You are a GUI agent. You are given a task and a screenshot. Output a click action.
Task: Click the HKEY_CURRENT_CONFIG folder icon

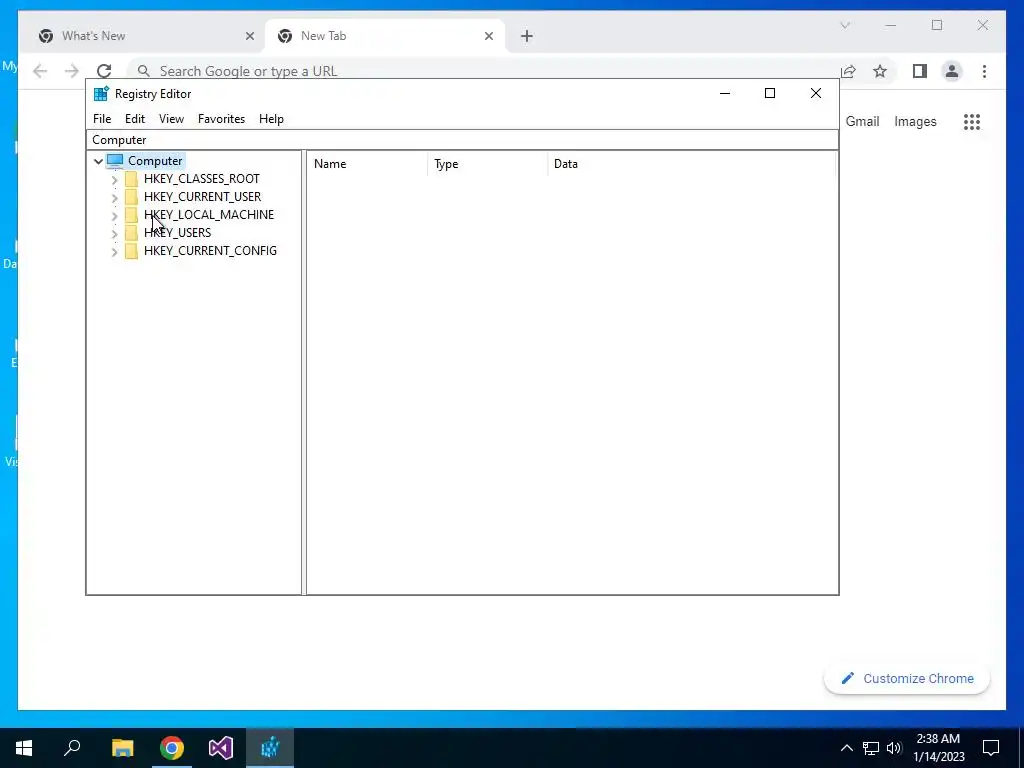131,251
